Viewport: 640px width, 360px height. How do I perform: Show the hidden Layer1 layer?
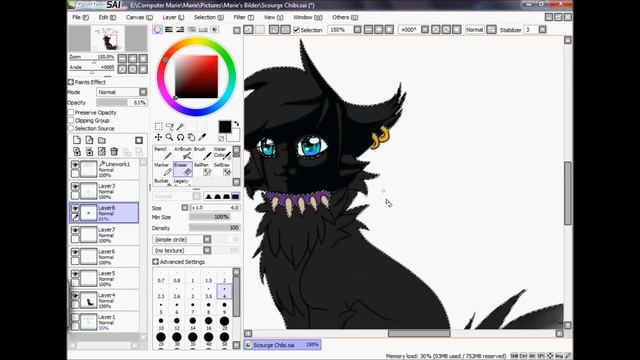click(75, 317)
